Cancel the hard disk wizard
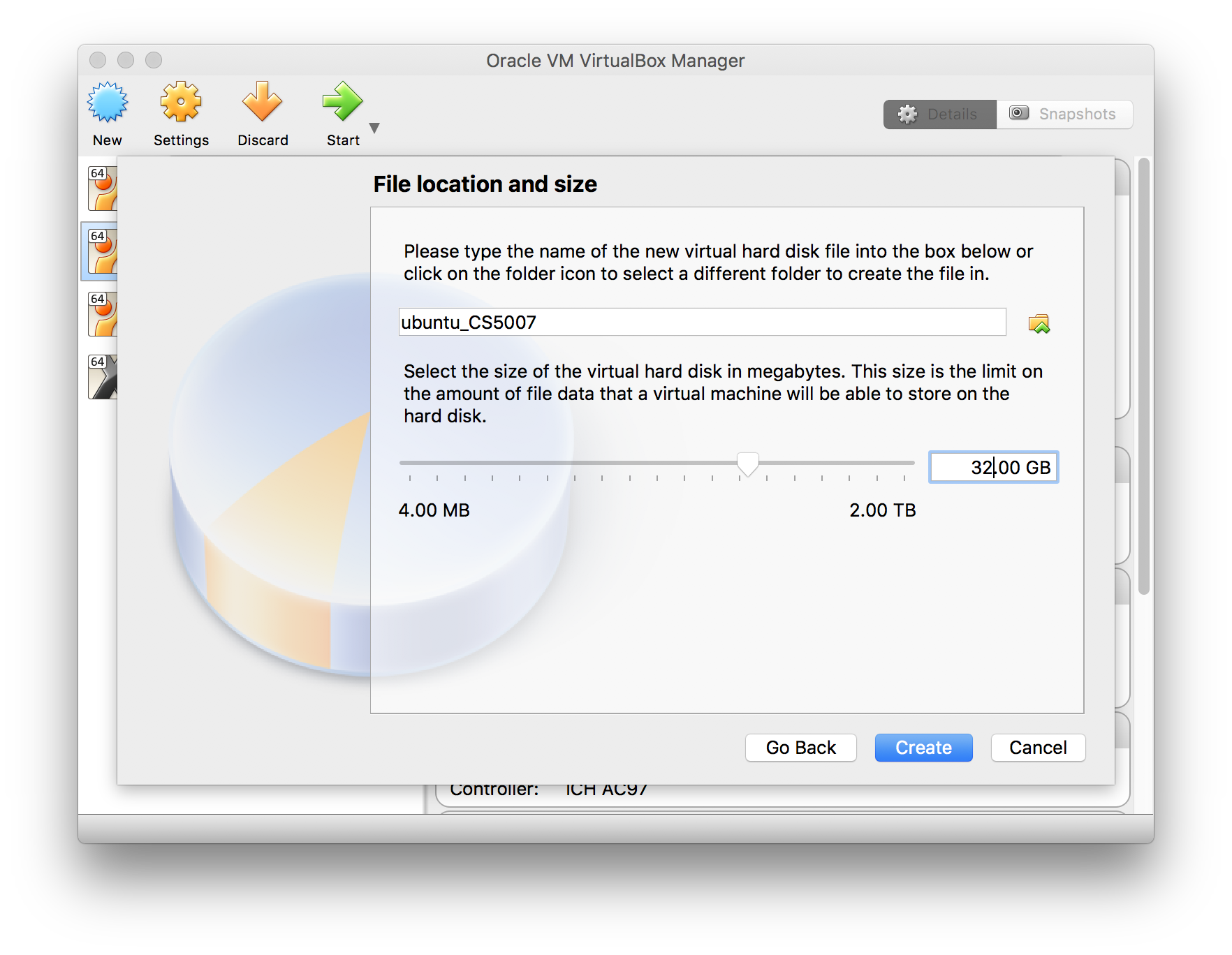 point(1038,748)
